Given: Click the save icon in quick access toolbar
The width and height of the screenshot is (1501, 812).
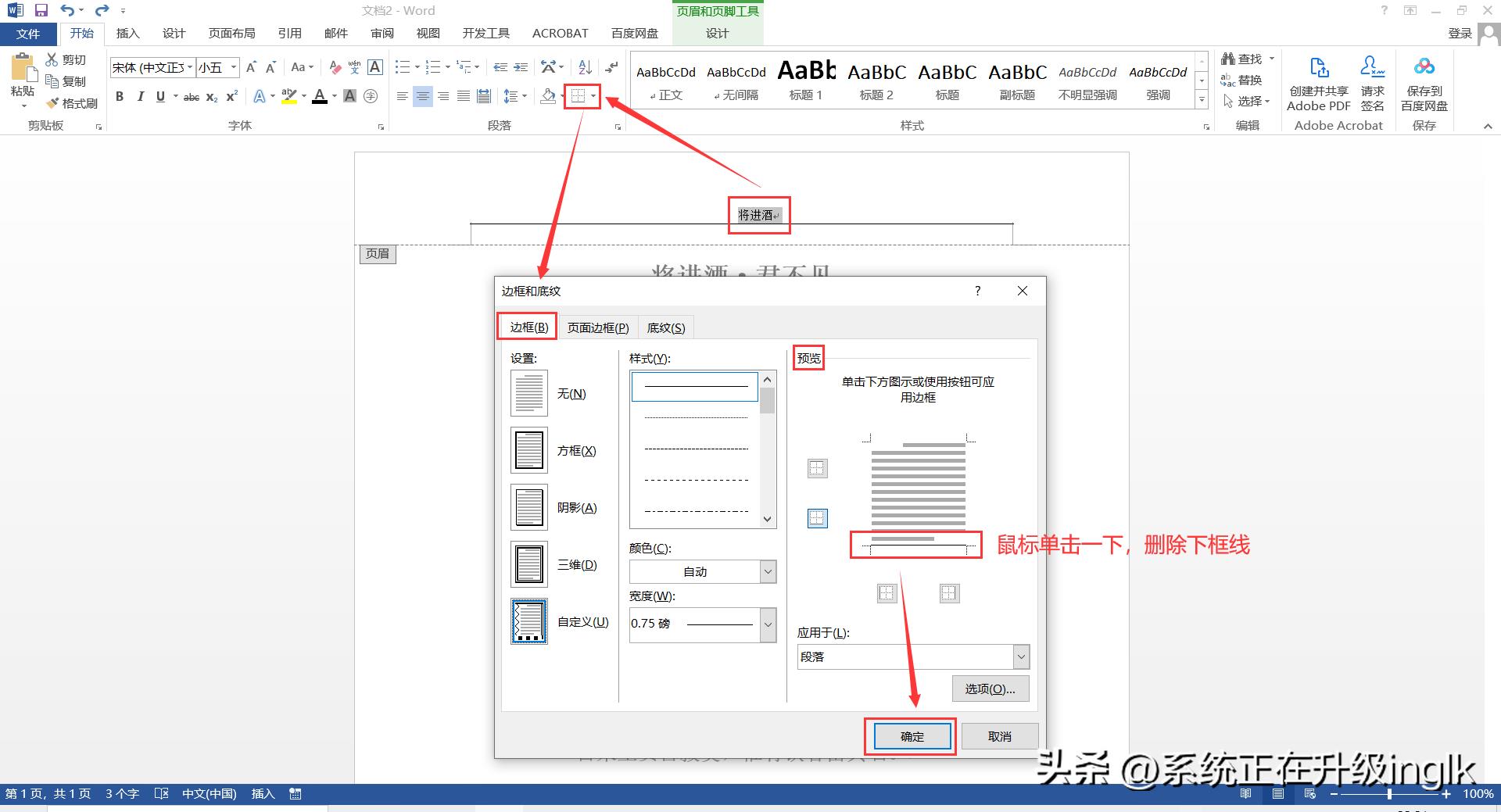Looking at the screenshot, I should click(41, 10).
